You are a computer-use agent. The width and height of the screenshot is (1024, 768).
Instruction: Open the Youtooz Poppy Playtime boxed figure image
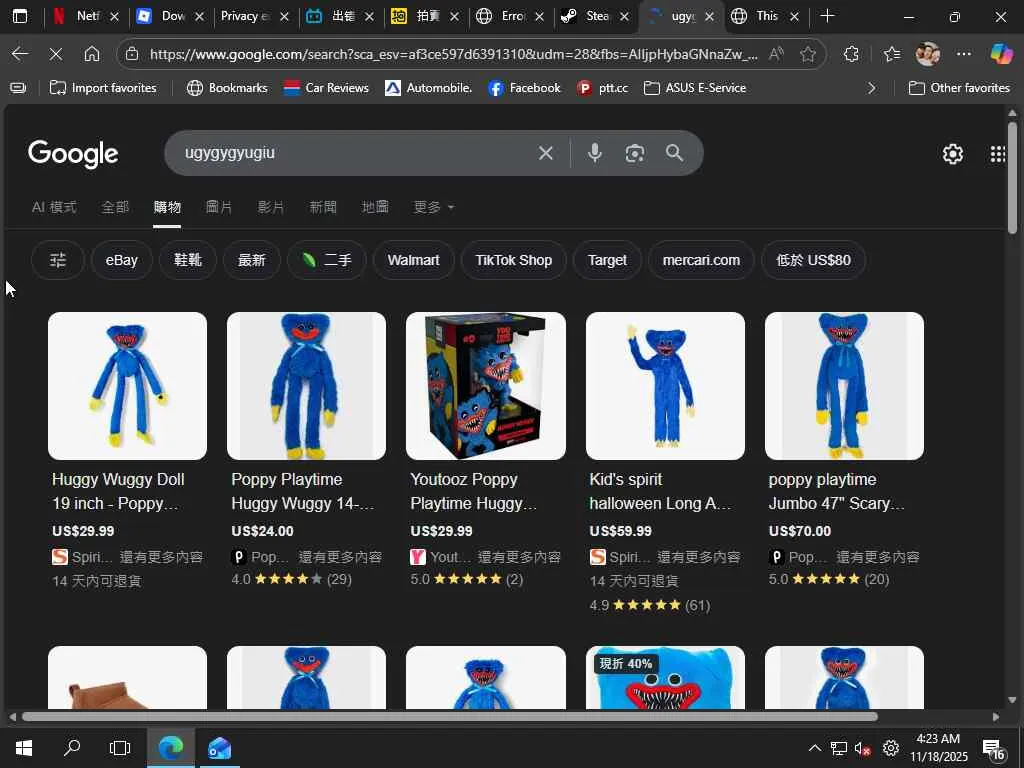click(486, 386)
